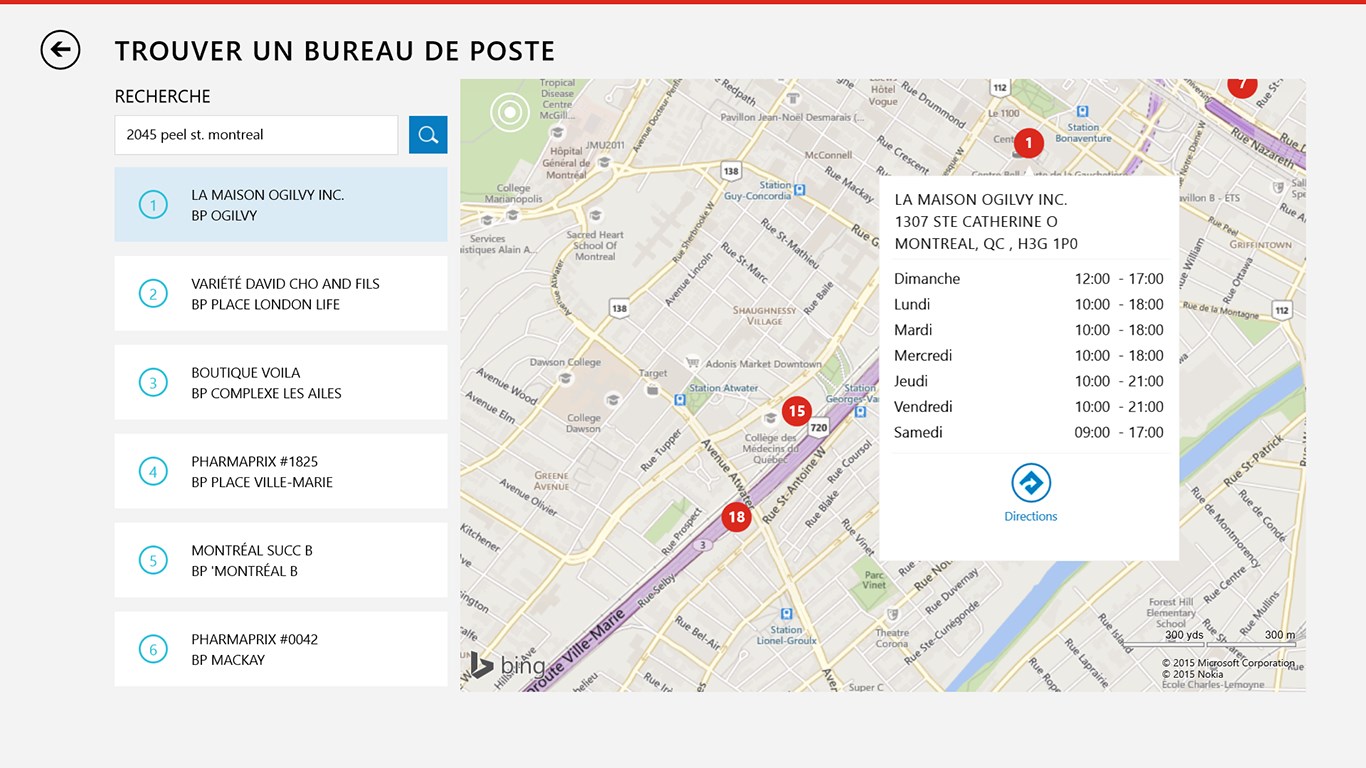Open the PHARMAPRIX #0042 BP MACKAY result
The width and height of the screenshot is (1366, 768).
(281, 649)
